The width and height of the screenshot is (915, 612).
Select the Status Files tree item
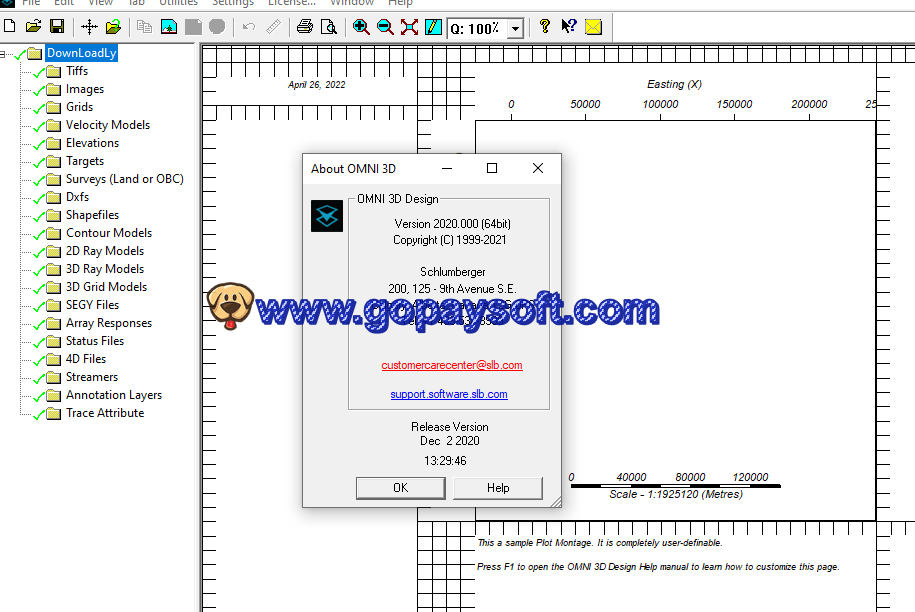tap(95, 341)
